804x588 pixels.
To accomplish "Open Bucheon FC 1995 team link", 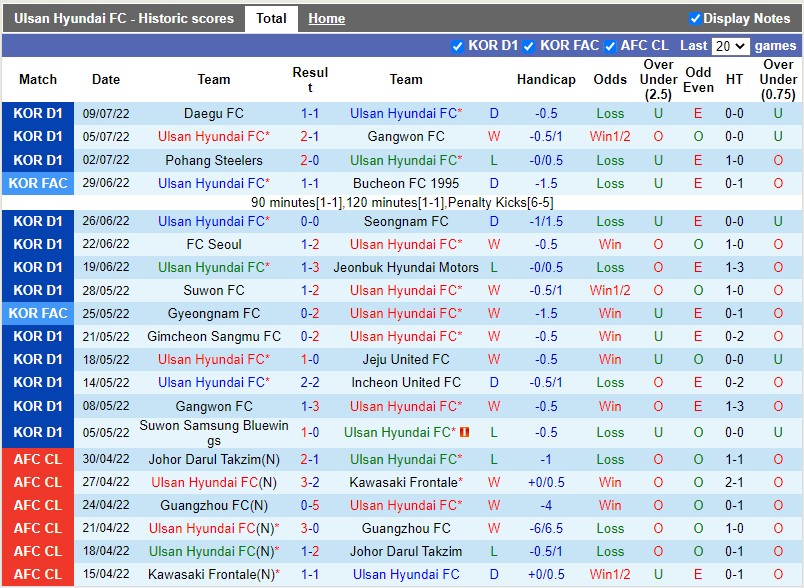I will (x=406, y=183).
